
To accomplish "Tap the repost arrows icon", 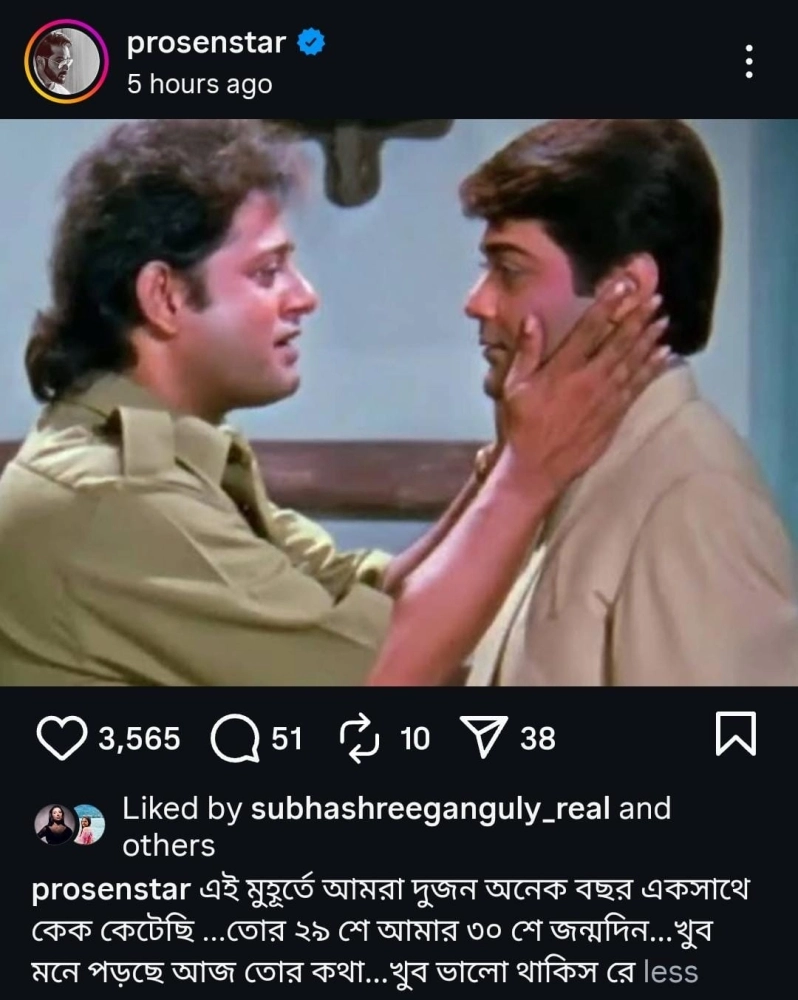I will pyautogui.click(x=359, y=739).
